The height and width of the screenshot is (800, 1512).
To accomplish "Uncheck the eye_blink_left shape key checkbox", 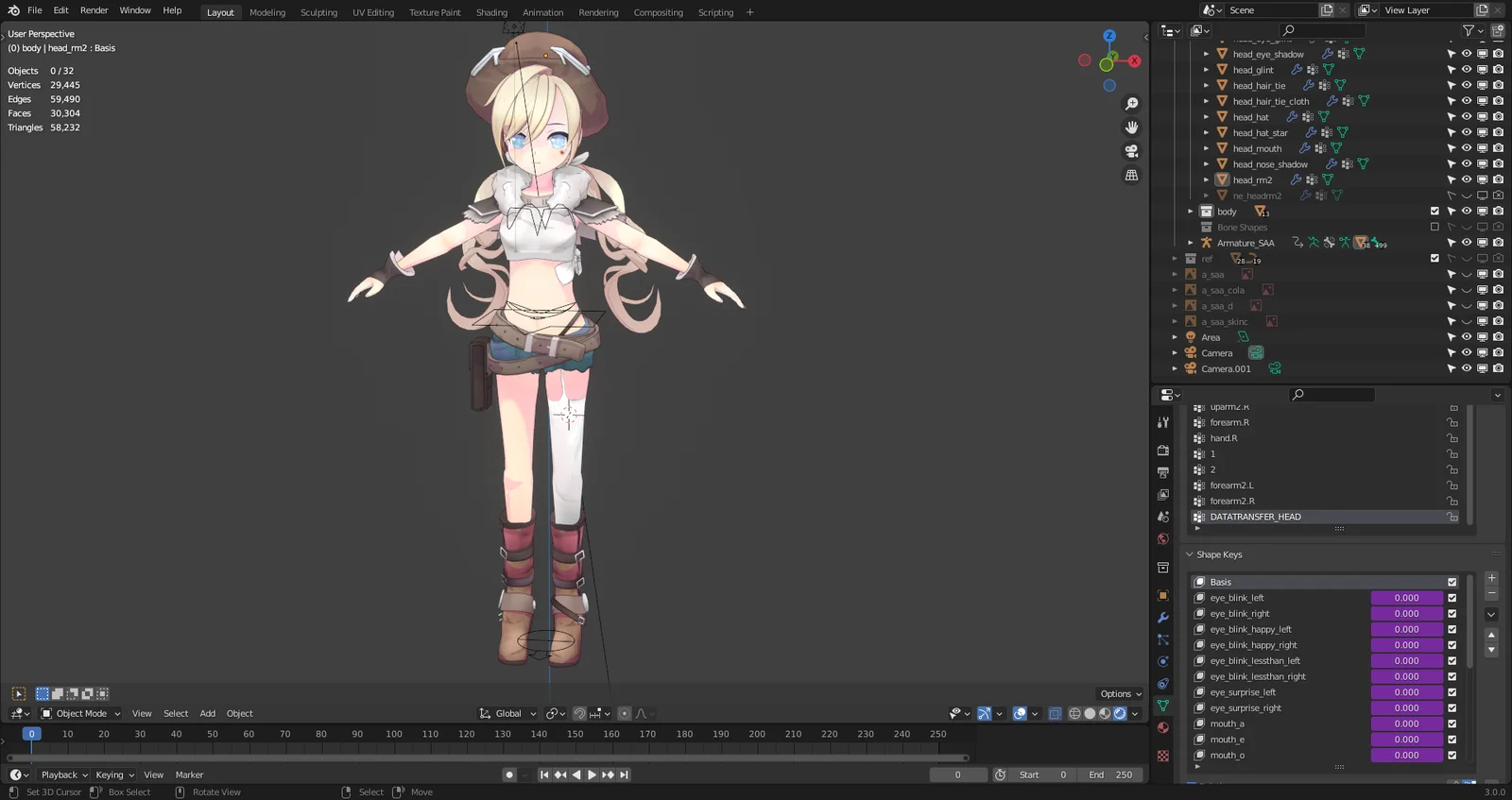I will 1452,598.
